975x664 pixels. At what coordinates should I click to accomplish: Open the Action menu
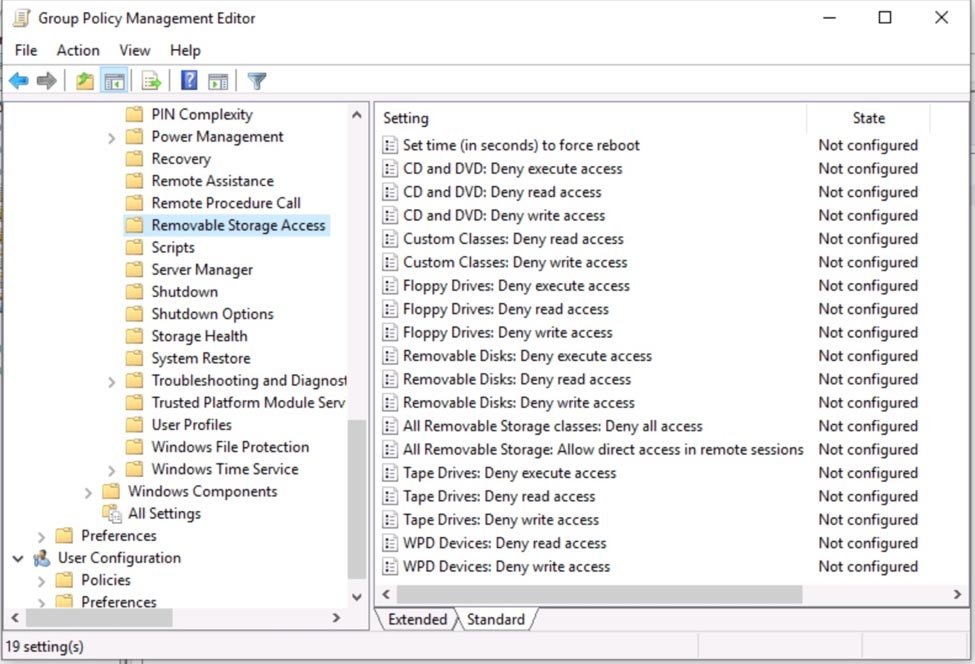tap(77, 50)
